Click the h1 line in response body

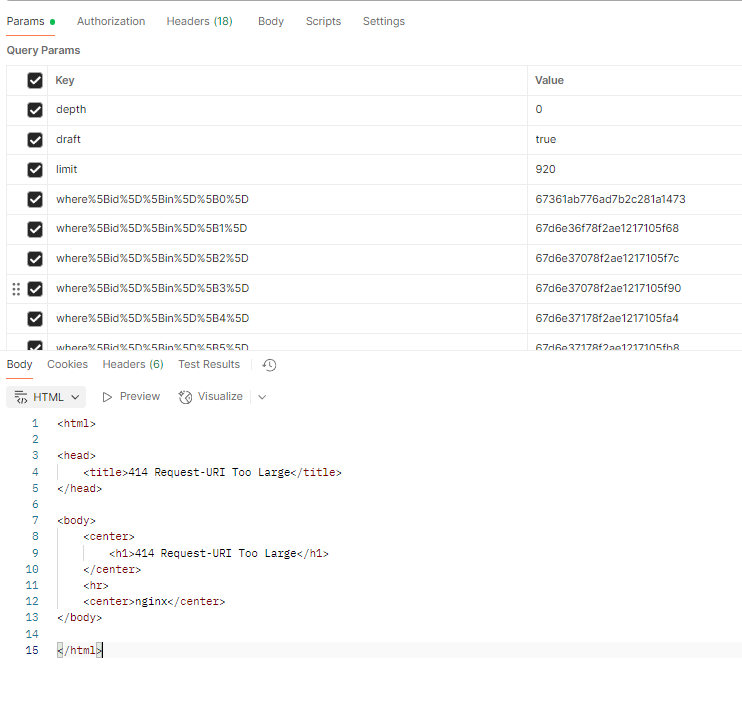(219, 553)
